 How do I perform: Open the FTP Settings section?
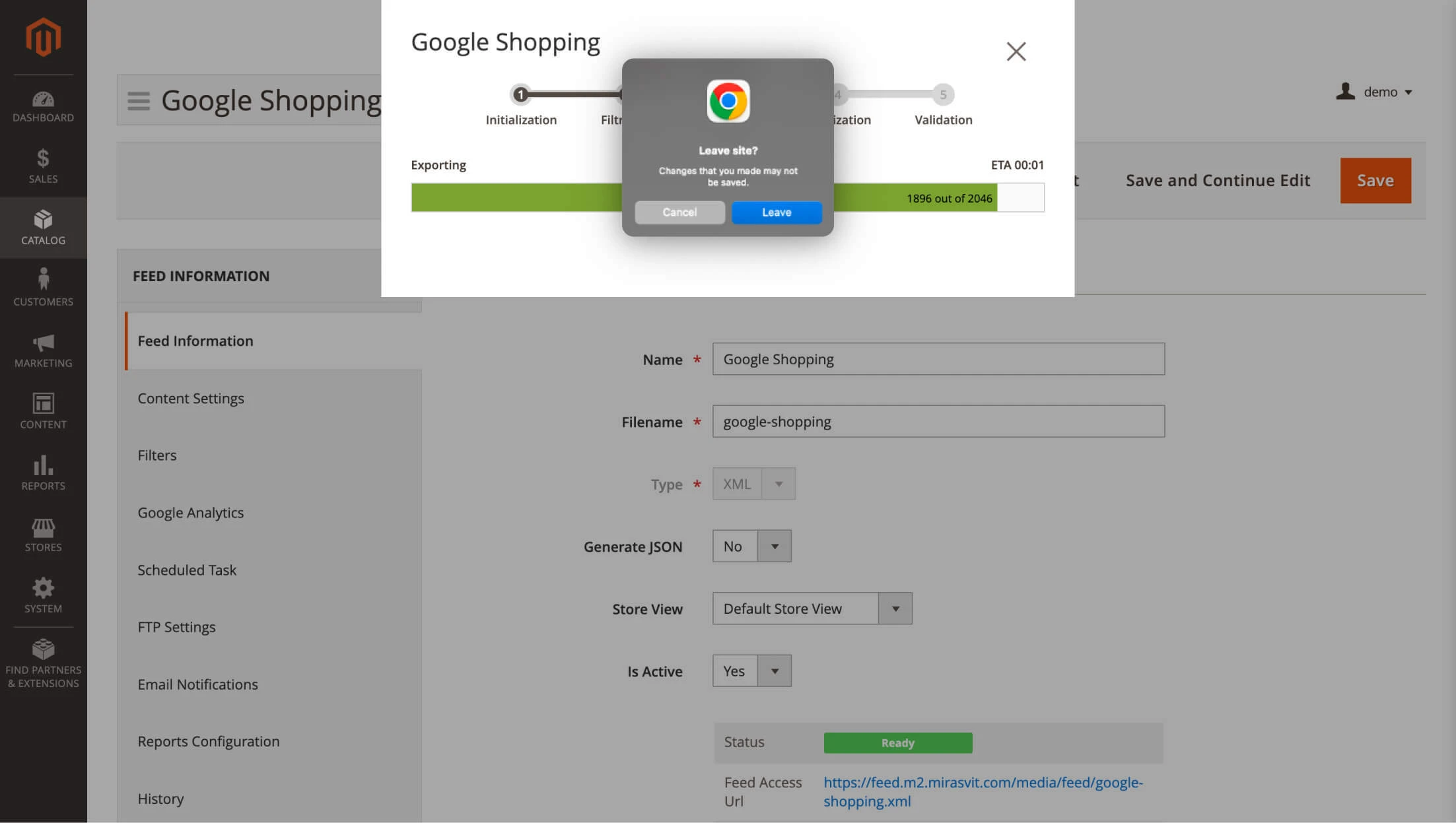[176, 626]
